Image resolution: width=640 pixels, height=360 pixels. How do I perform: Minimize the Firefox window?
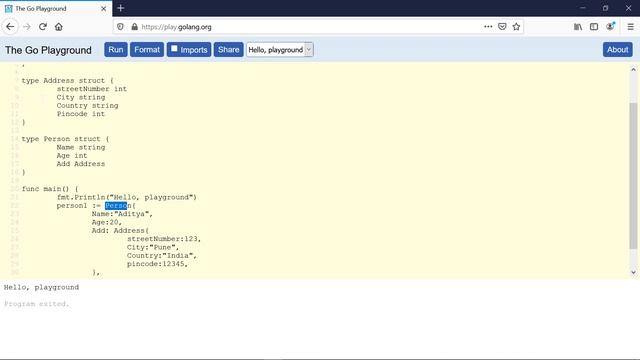[582, 8]
